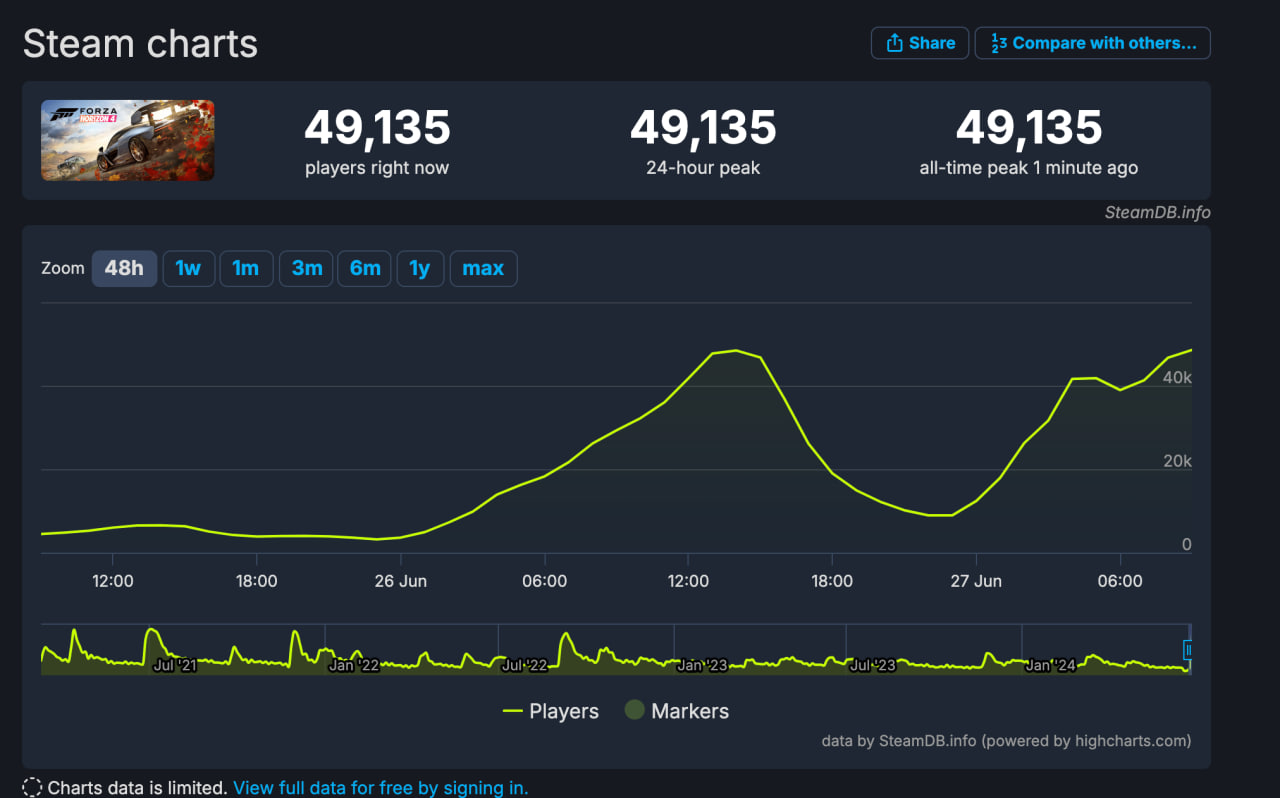Viewport: 1280px width, 798px height.
Task: Open Compare with others dialog
Action: (x=1093, y=43)
